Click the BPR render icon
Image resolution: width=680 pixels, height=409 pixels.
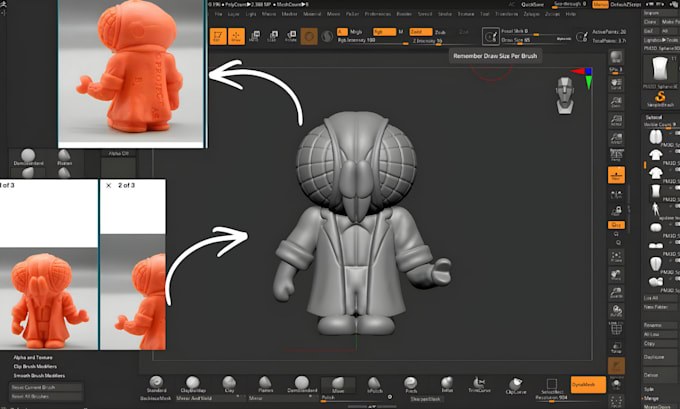click(x=616, y=58)
